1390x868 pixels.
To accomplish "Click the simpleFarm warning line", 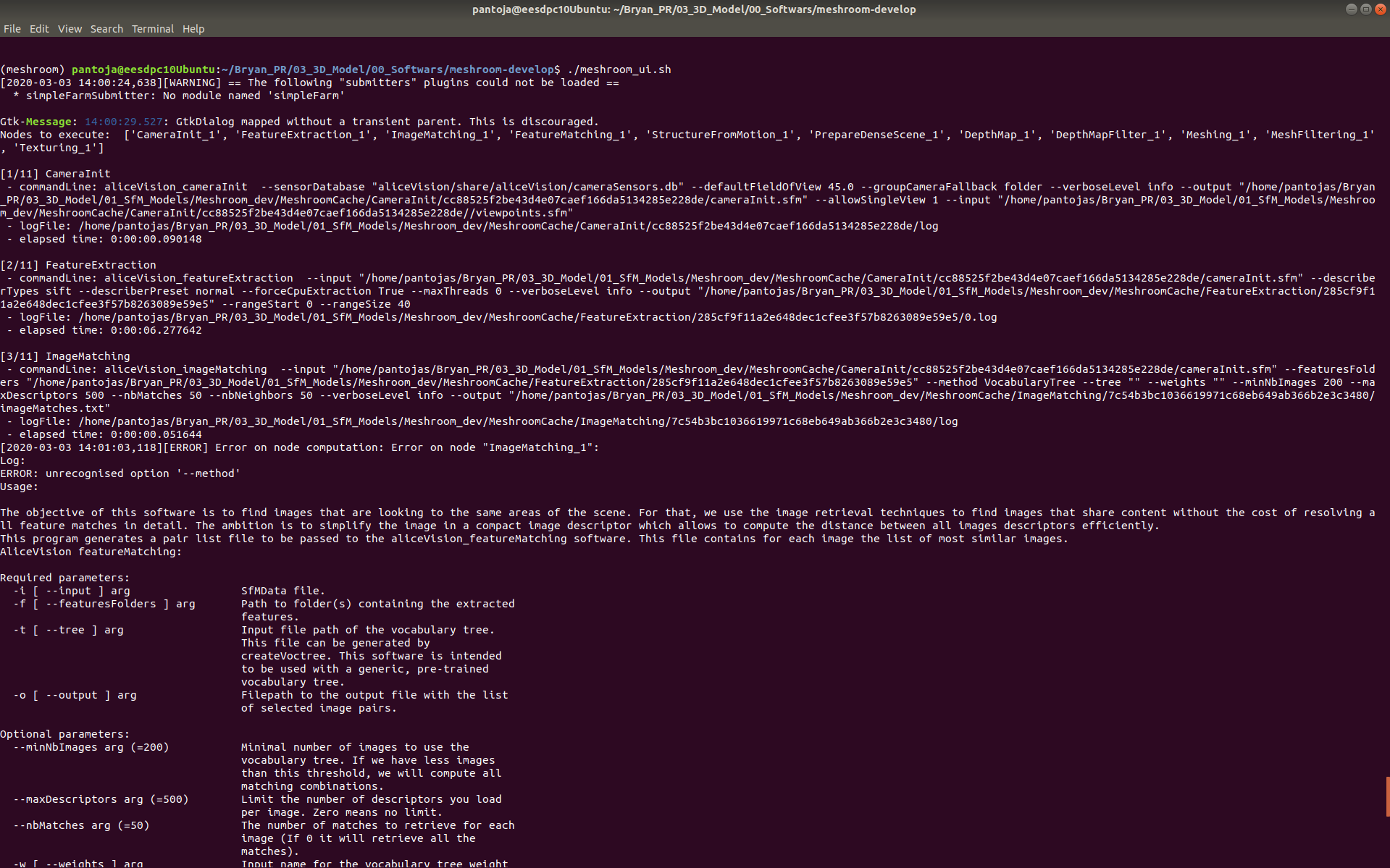I will [x=177, y=95].
